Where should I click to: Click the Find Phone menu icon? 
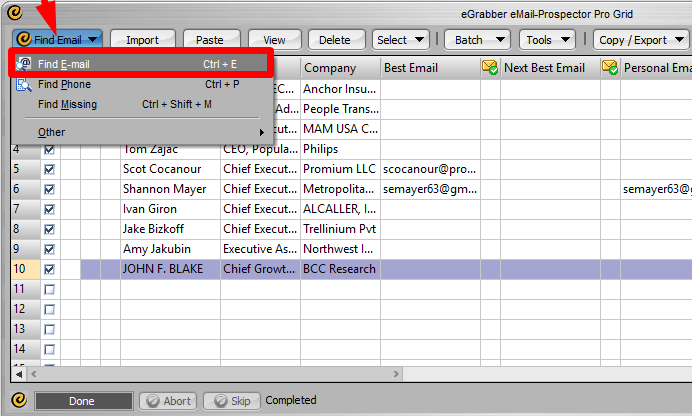pos(24,85)
